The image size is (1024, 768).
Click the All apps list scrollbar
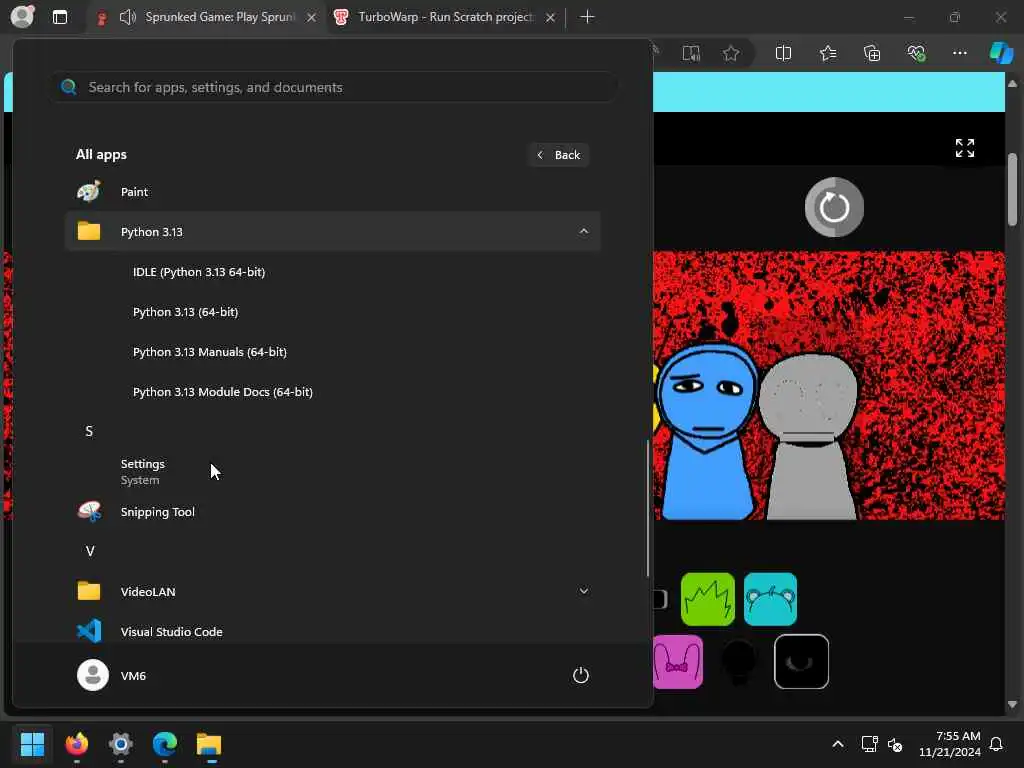click(647, 508)
